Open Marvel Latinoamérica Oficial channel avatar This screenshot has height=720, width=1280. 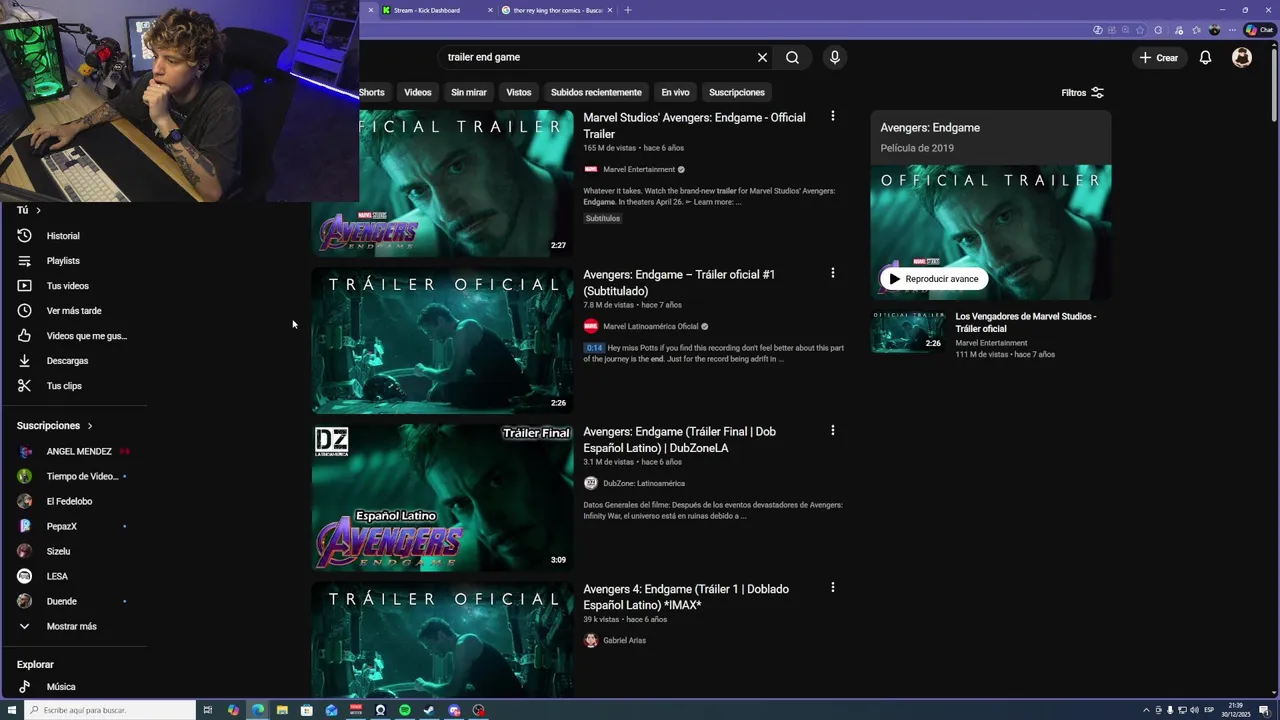point(591,326)
